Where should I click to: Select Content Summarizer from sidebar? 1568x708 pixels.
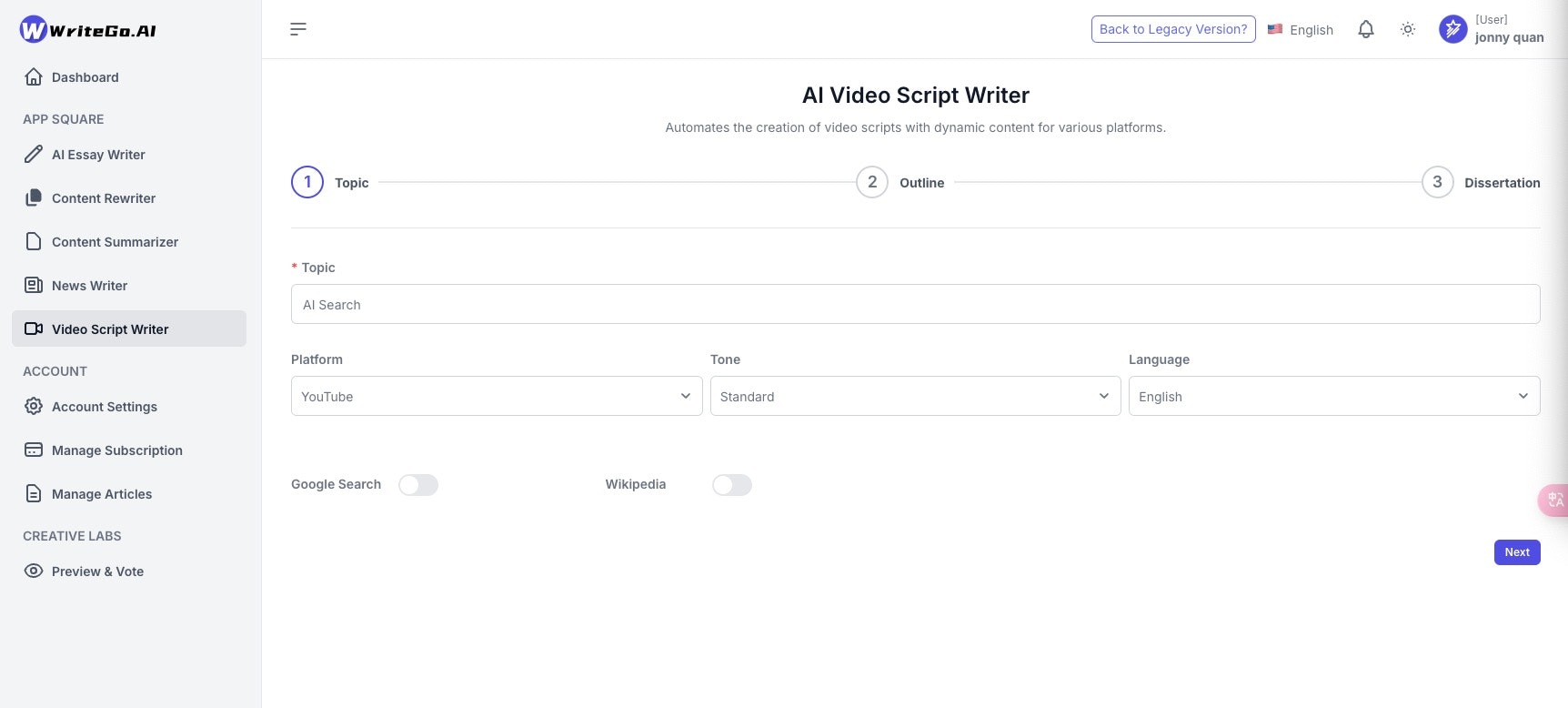(129, 242)
